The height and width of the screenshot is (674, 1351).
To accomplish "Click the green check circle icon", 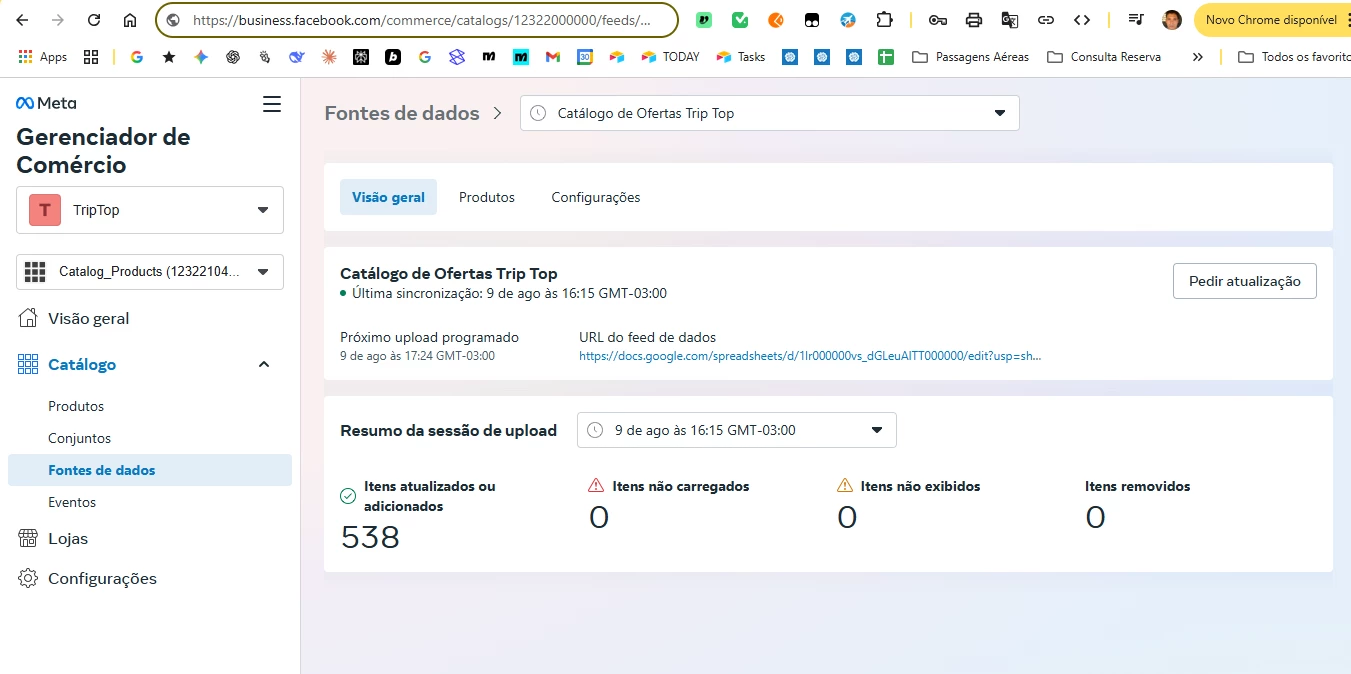I will 349,496.
